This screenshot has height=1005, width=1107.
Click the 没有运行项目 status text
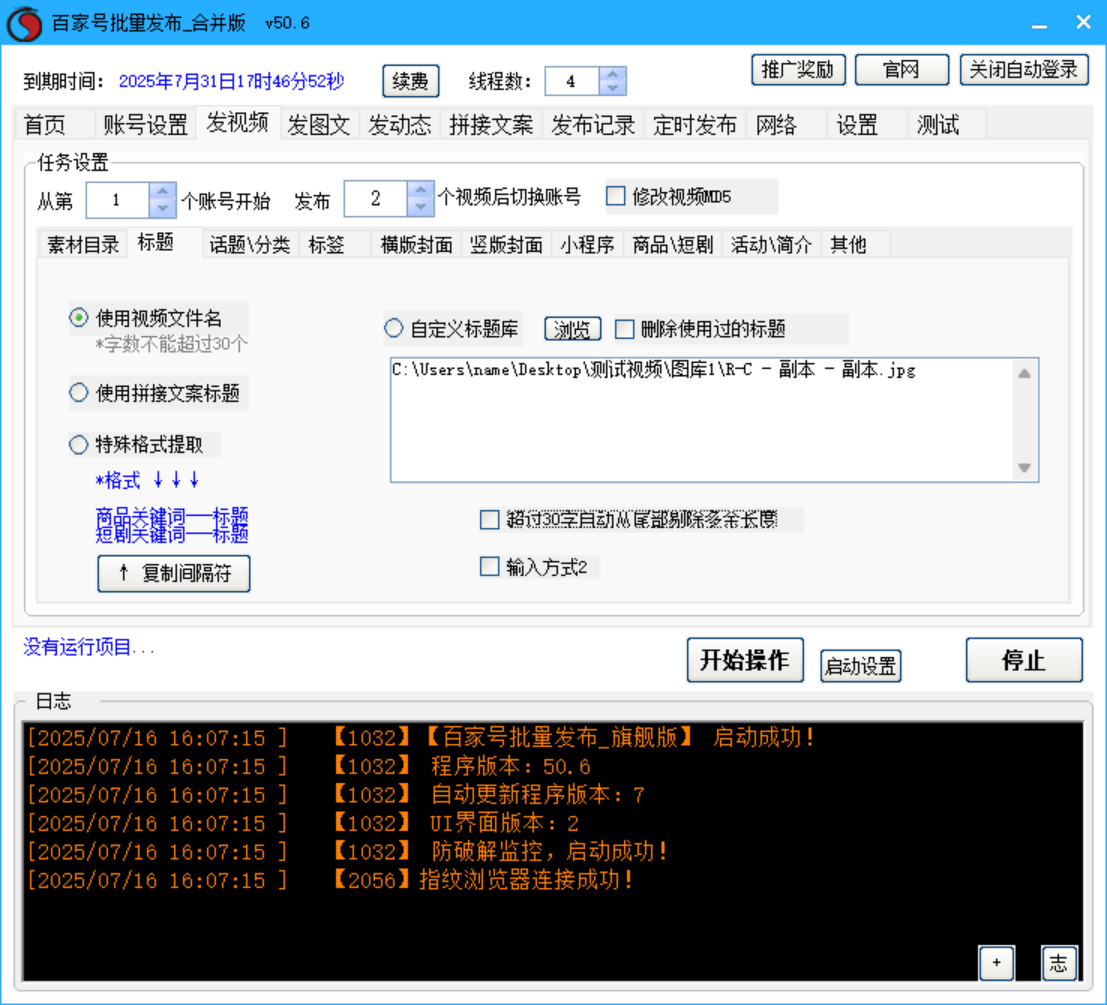(x=89, y=647)
